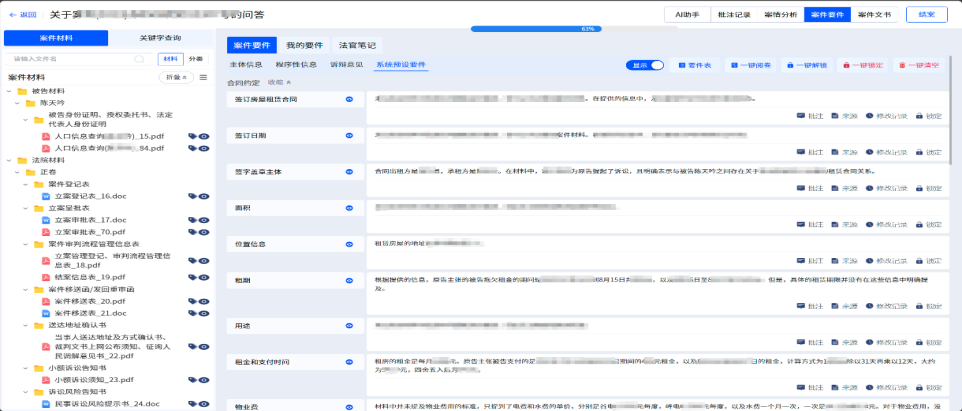Viewport: 962px width, 411px height.
Task: Toggle the 显示 switch
Action: 645,65
